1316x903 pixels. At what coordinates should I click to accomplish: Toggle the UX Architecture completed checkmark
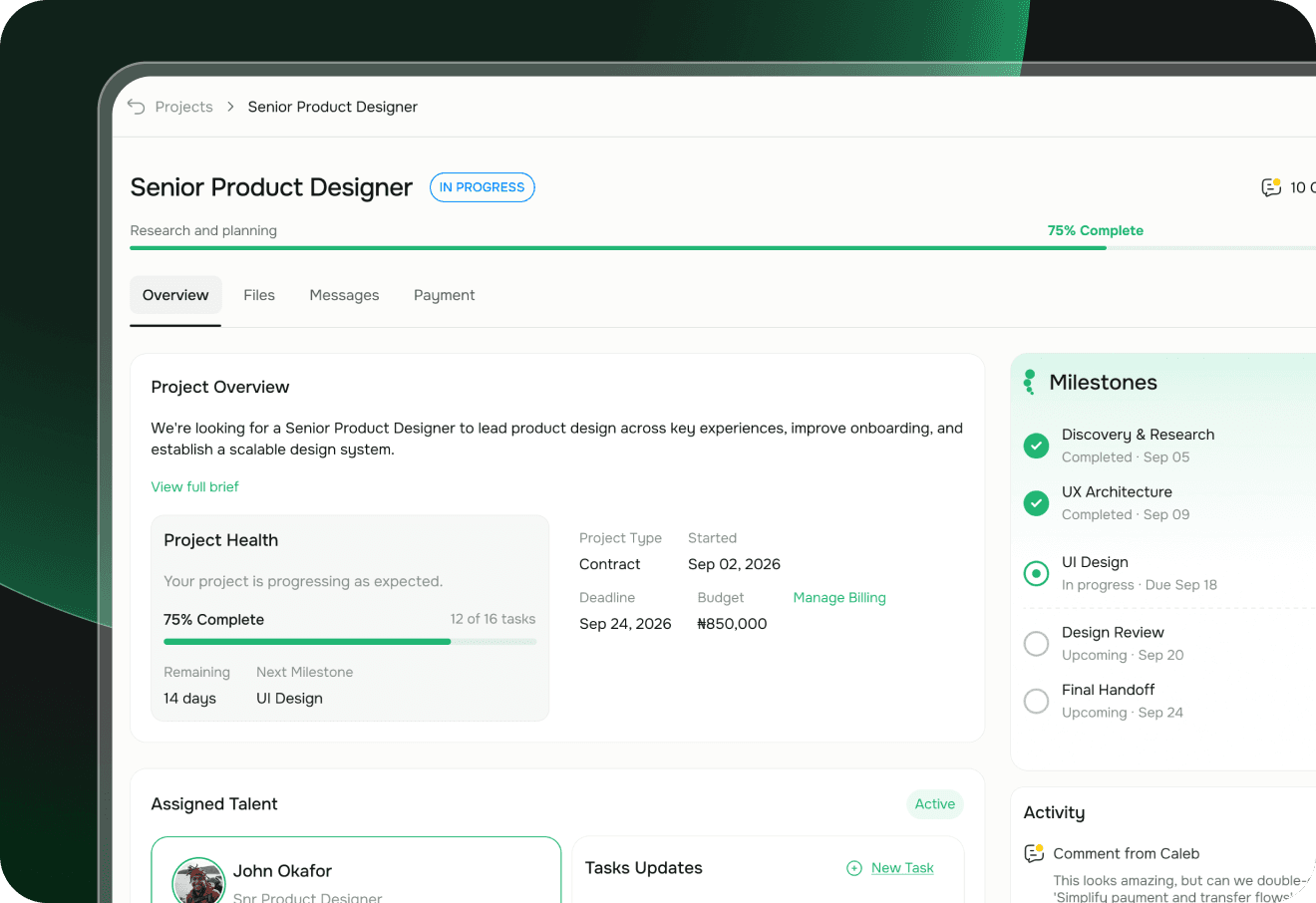tap(1036, 503)
